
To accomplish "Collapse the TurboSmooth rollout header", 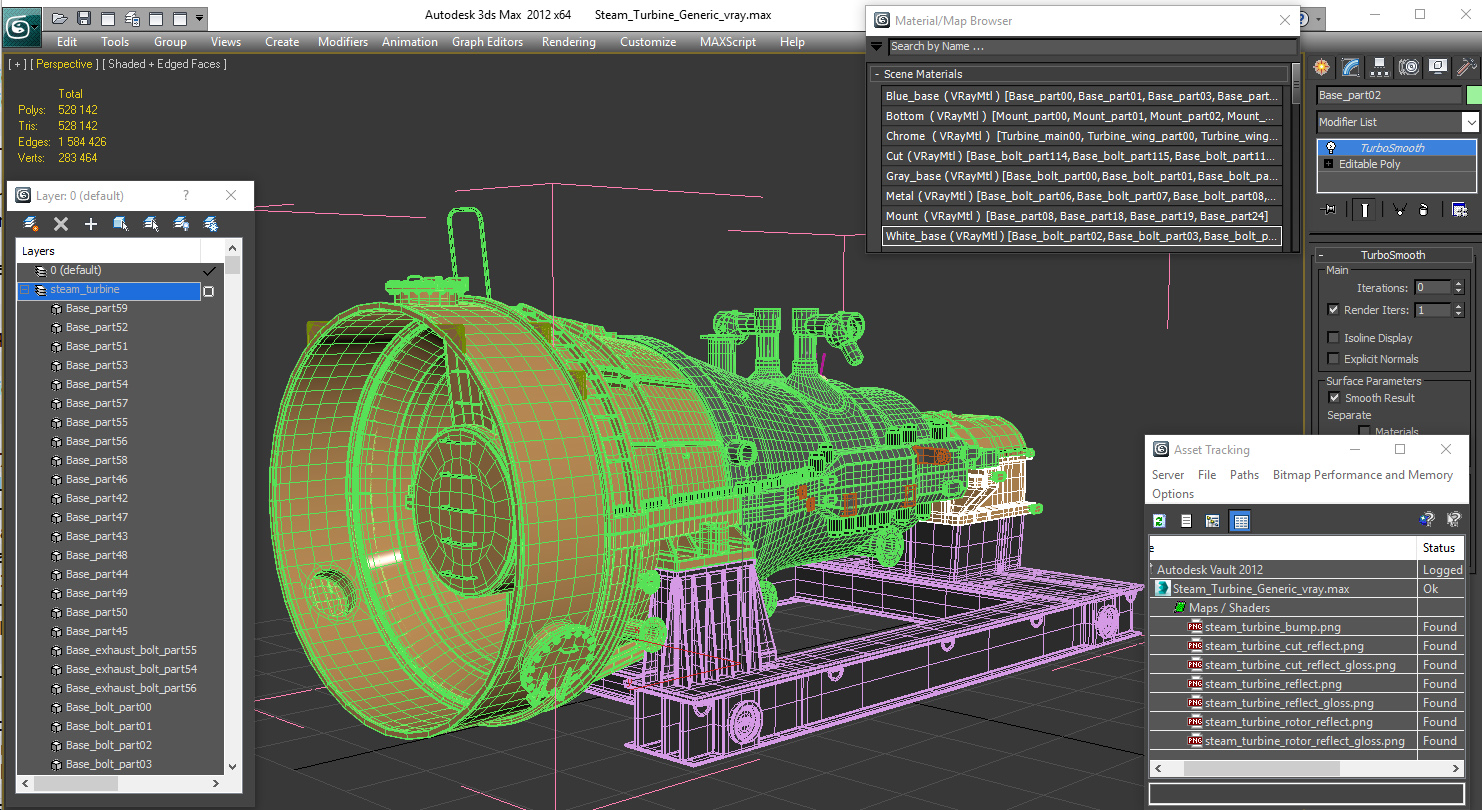I will pos(1393,255).
